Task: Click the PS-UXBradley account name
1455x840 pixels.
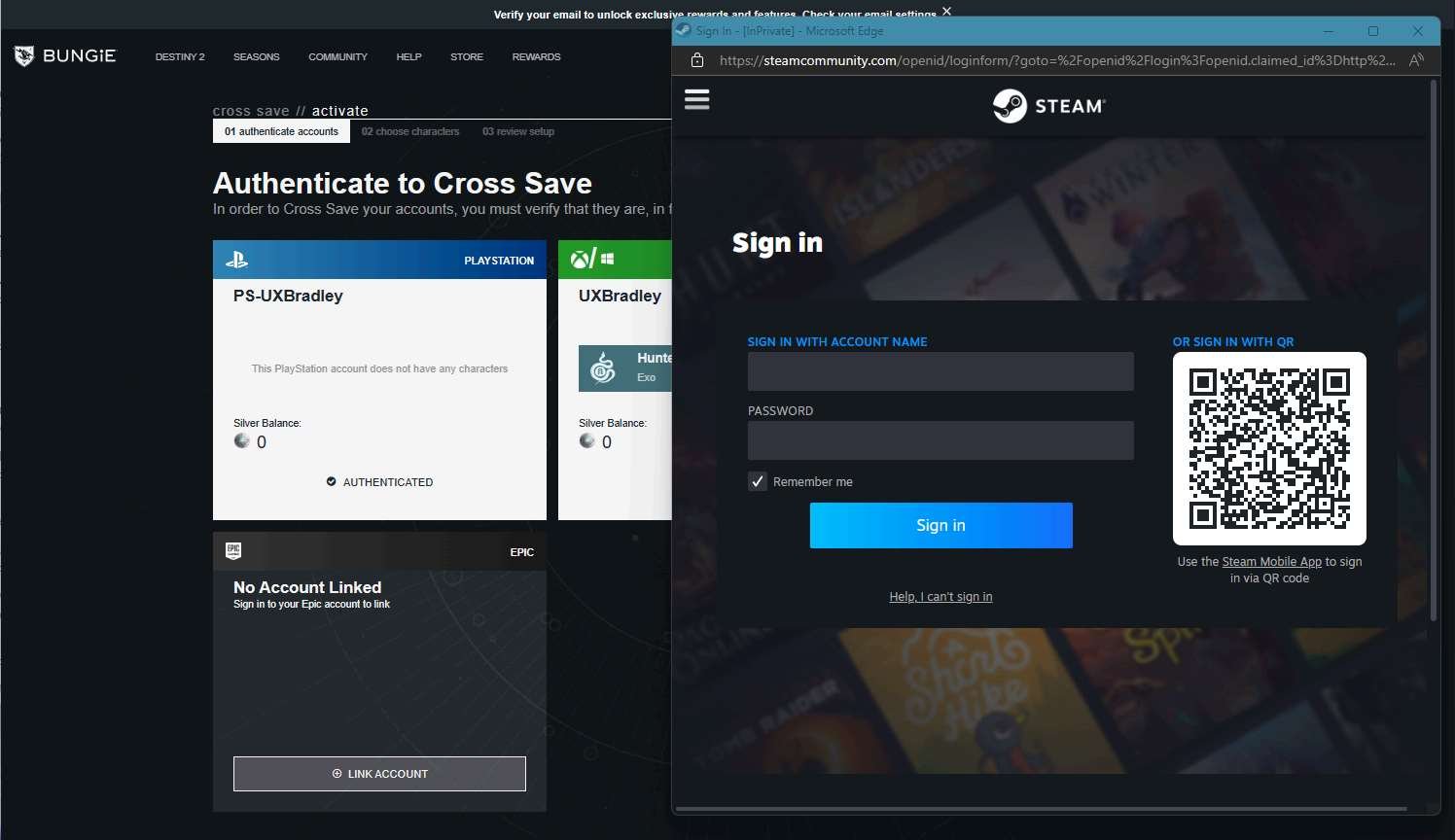Action: (288, 296)
